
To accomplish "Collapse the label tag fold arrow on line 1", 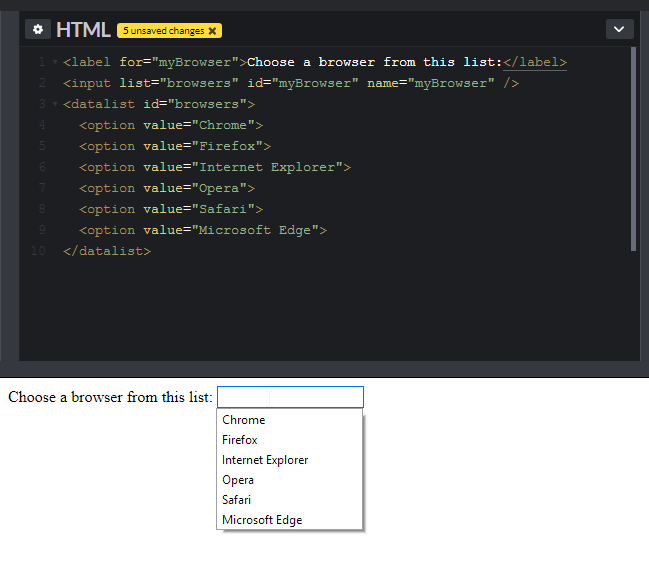I will pyautogui.click(x=55, y=62).
